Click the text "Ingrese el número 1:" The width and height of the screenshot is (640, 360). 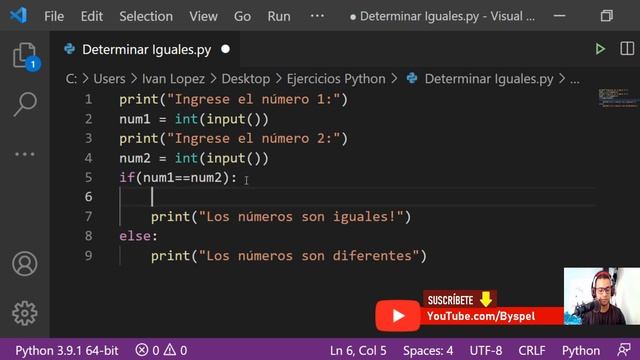[254, 99]
